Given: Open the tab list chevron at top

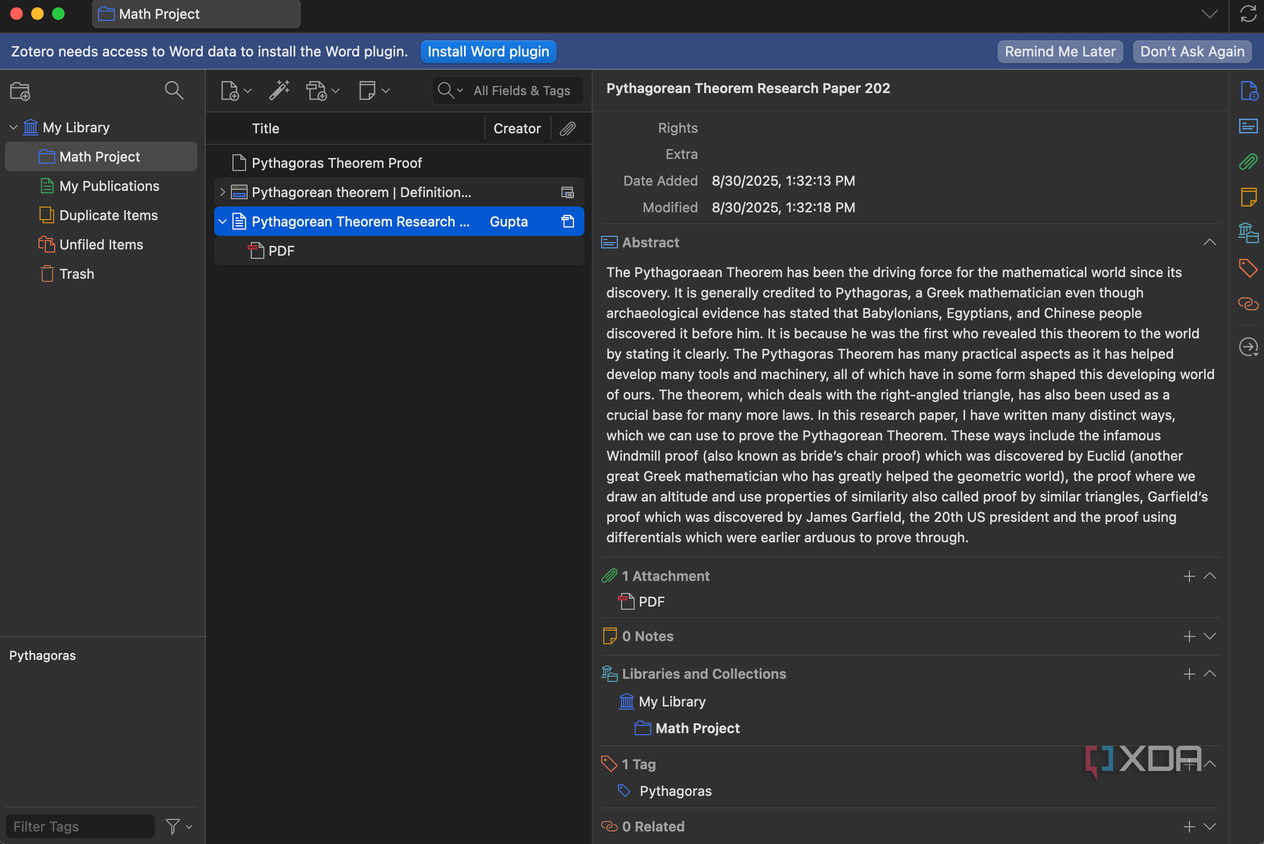Looking at the screenshot, I should (1210, 14).
